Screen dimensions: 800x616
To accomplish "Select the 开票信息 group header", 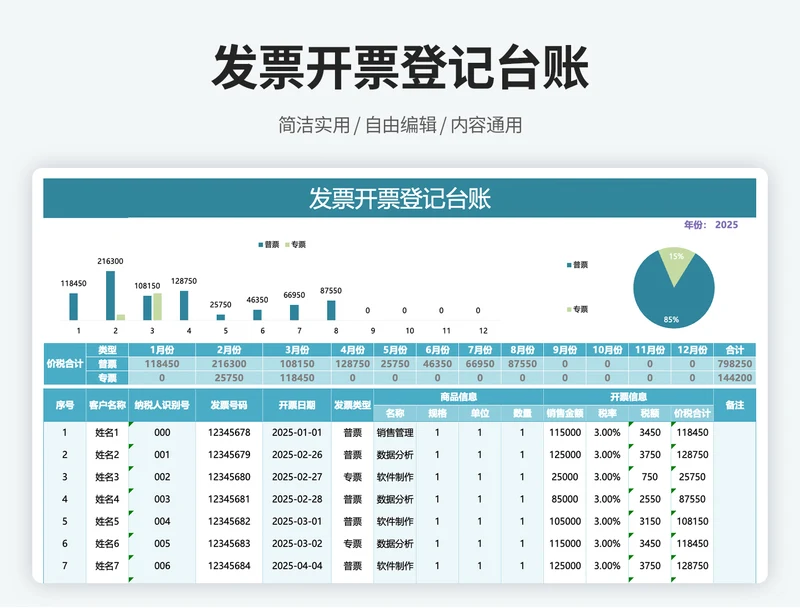I will tap(628, 397).
